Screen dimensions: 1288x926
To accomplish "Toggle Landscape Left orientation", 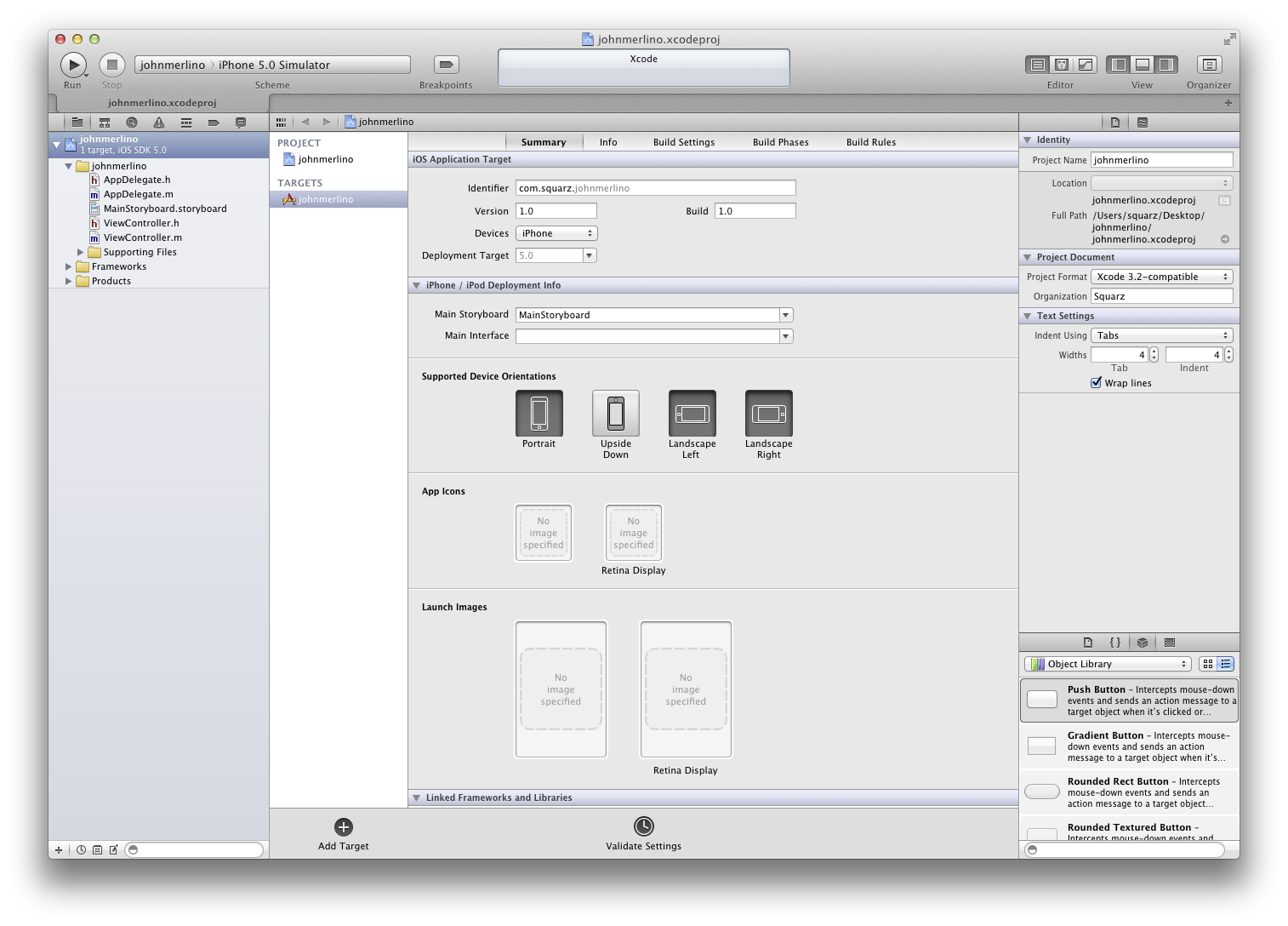I will tap(692, 414).
